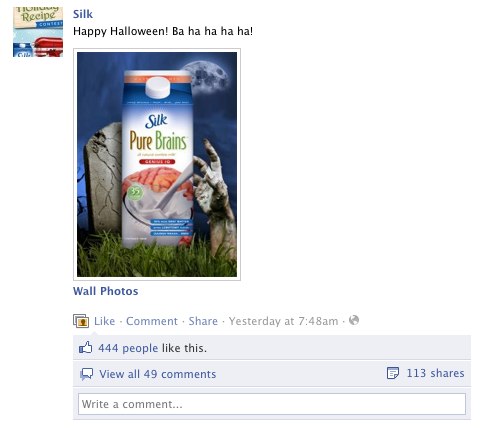Image resolution: width=482 pixels, height=429 pixels.
Task: View the 444 people who liked this
Action: coord(128,348)
